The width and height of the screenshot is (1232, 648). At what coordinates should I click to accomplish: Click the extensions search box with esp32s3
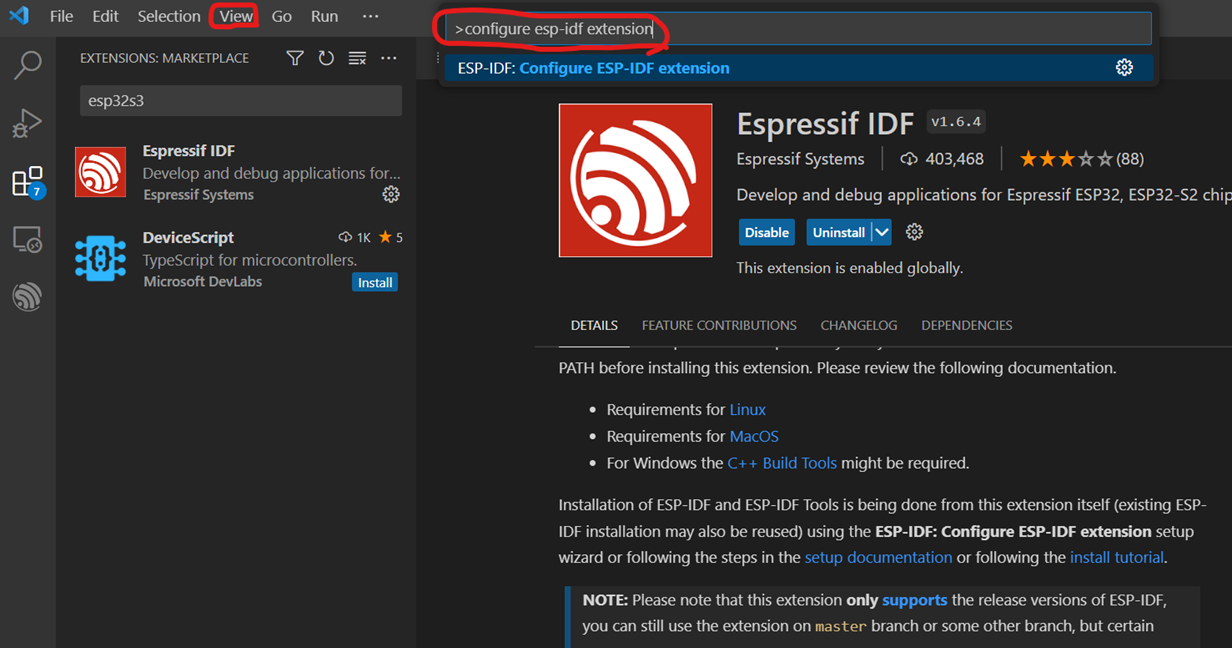pyautogui.click(x=241, y=100)
